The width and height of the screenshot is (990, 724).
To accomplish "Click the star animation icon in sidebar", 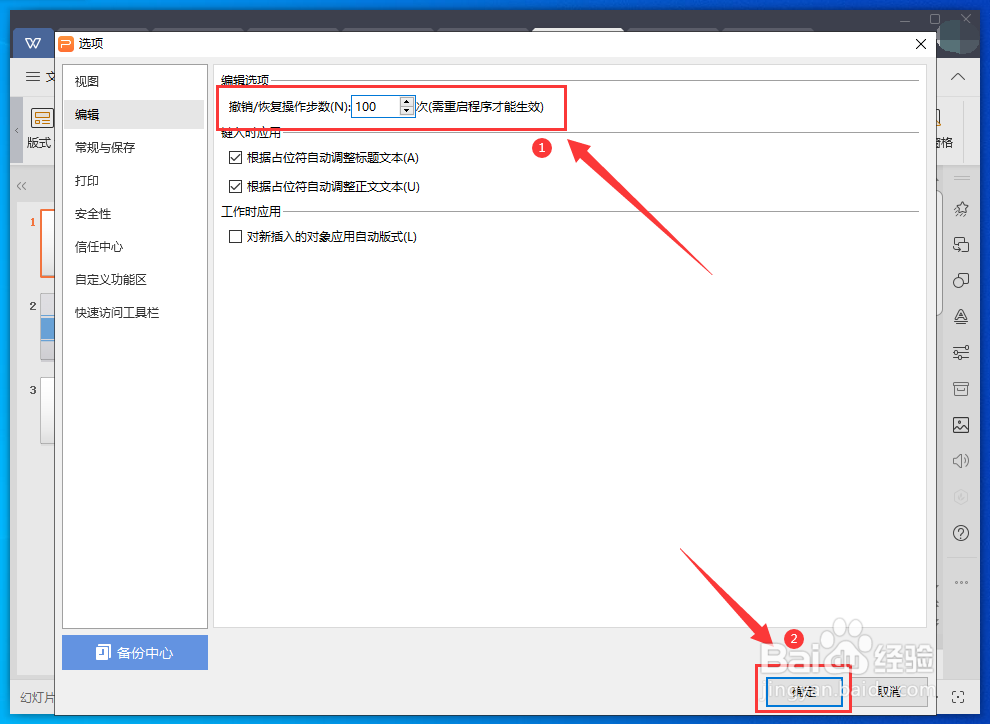I will coord(961,209).
